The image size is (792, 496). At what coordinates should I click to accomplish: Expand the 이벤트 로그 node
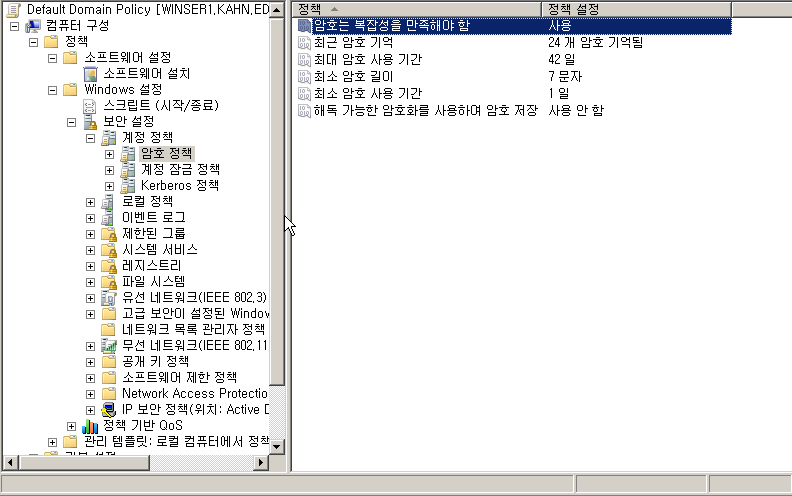tap(90, 219)
